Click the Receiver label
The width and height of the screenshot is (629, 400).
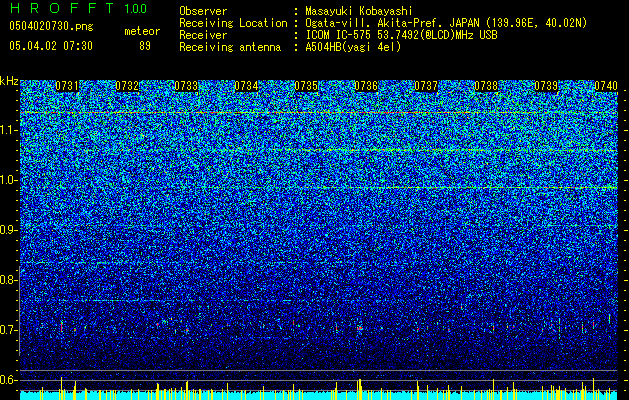pyautogui.click(x=203, y=35)
